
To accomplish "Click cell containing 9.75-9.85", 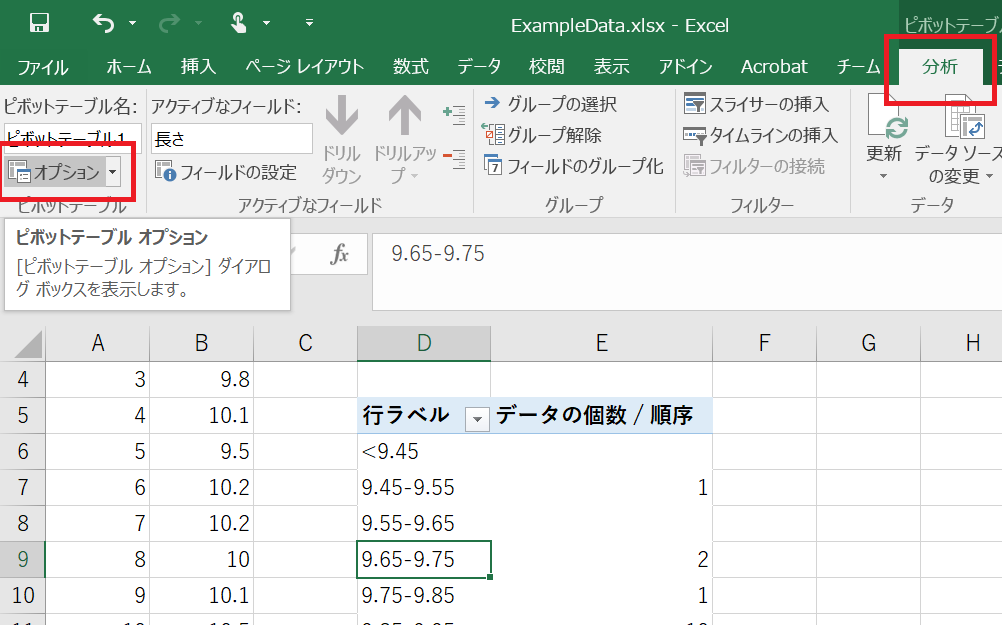I will click(424, 596).
